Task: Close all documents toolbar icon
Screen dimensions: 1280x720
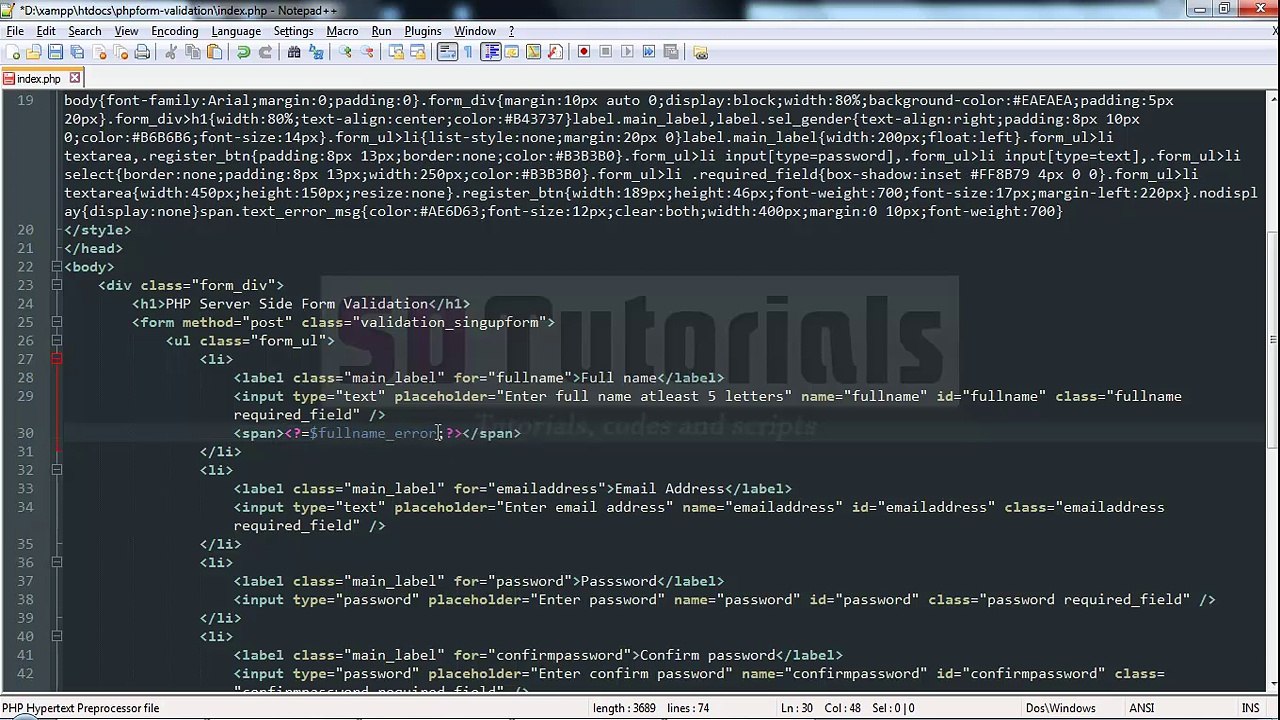Action: [120, 52]
